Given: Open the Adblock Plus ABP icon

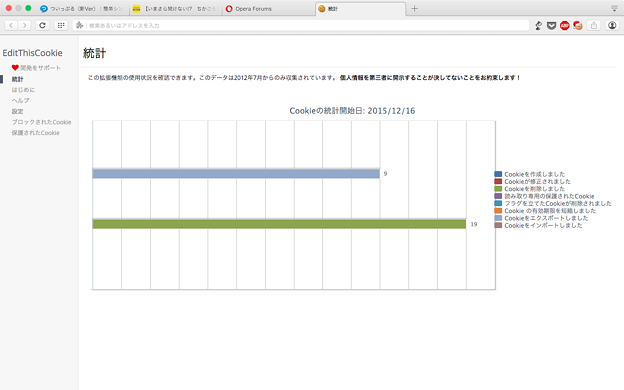Looking at the screenshot, I should point(564,25).
